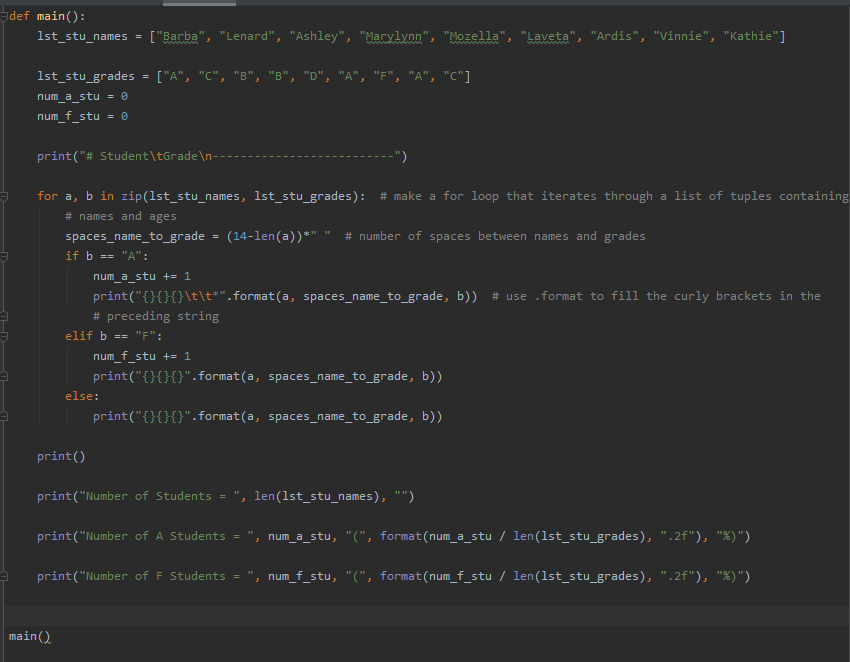Click the 'if' keyword before b == "A"
This screenshot has height=662, width=850.
pyautogui.click(x=72, y=256)
